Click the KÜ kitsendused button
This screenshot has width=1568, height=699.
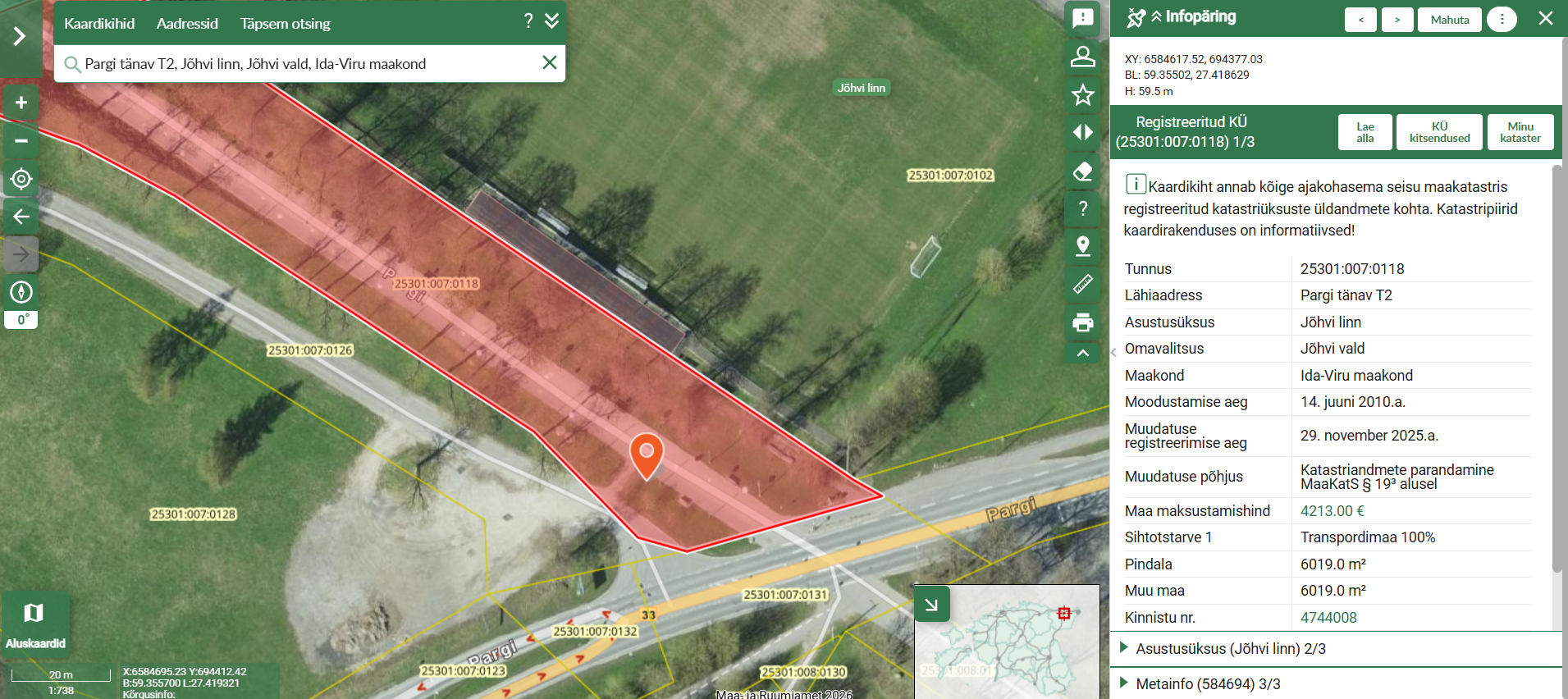(1439, 132)
